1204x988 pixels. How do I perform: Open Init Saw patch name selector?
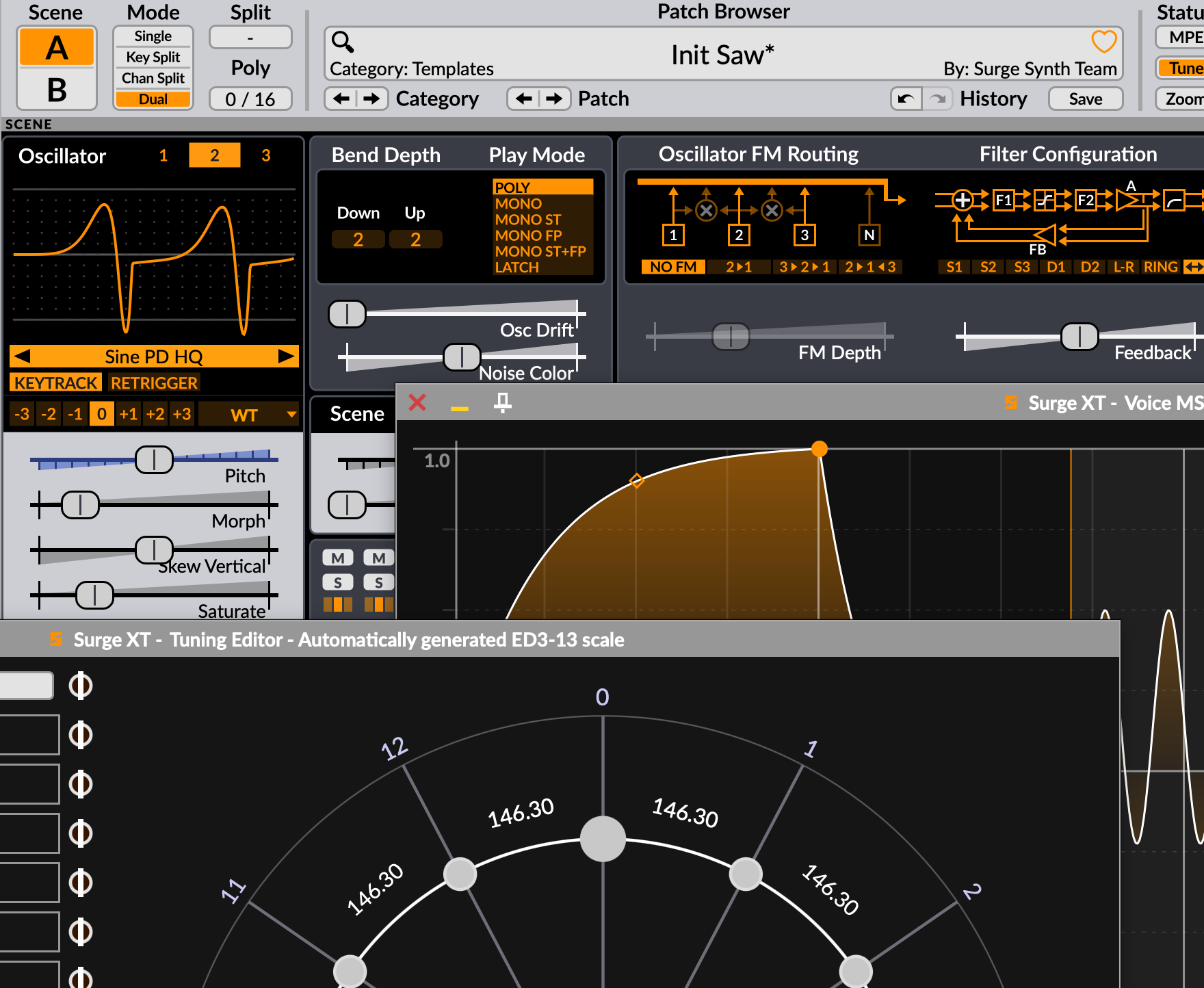(x=722, y=55)
